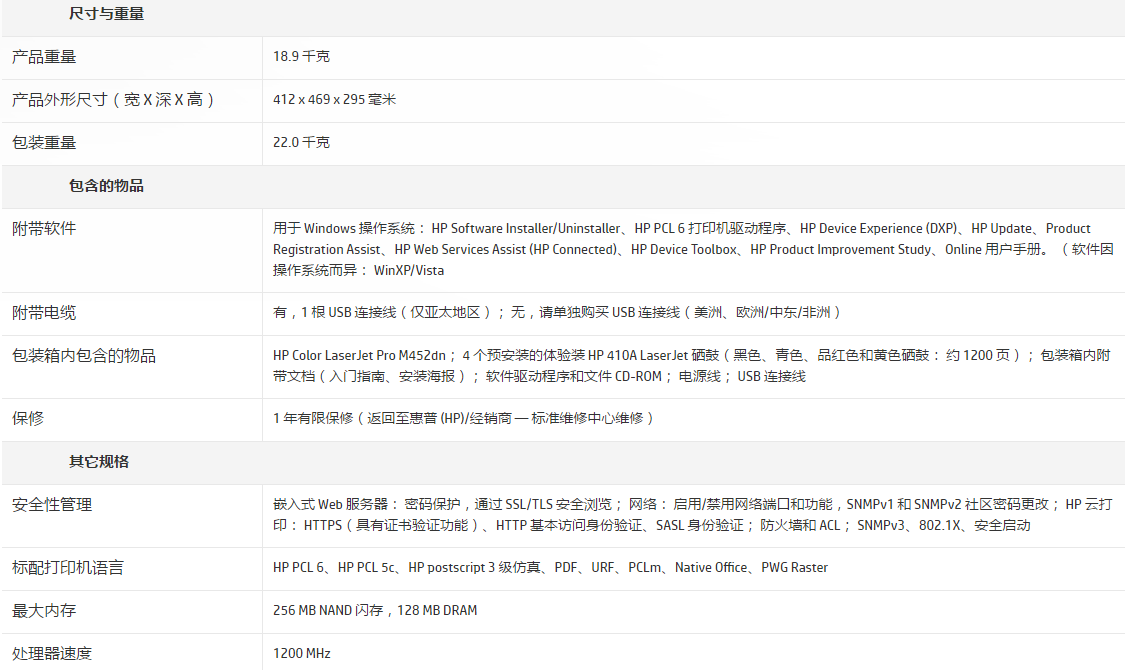
Task: Select the '标配打印机语言' row label
Action: [68, 568]
